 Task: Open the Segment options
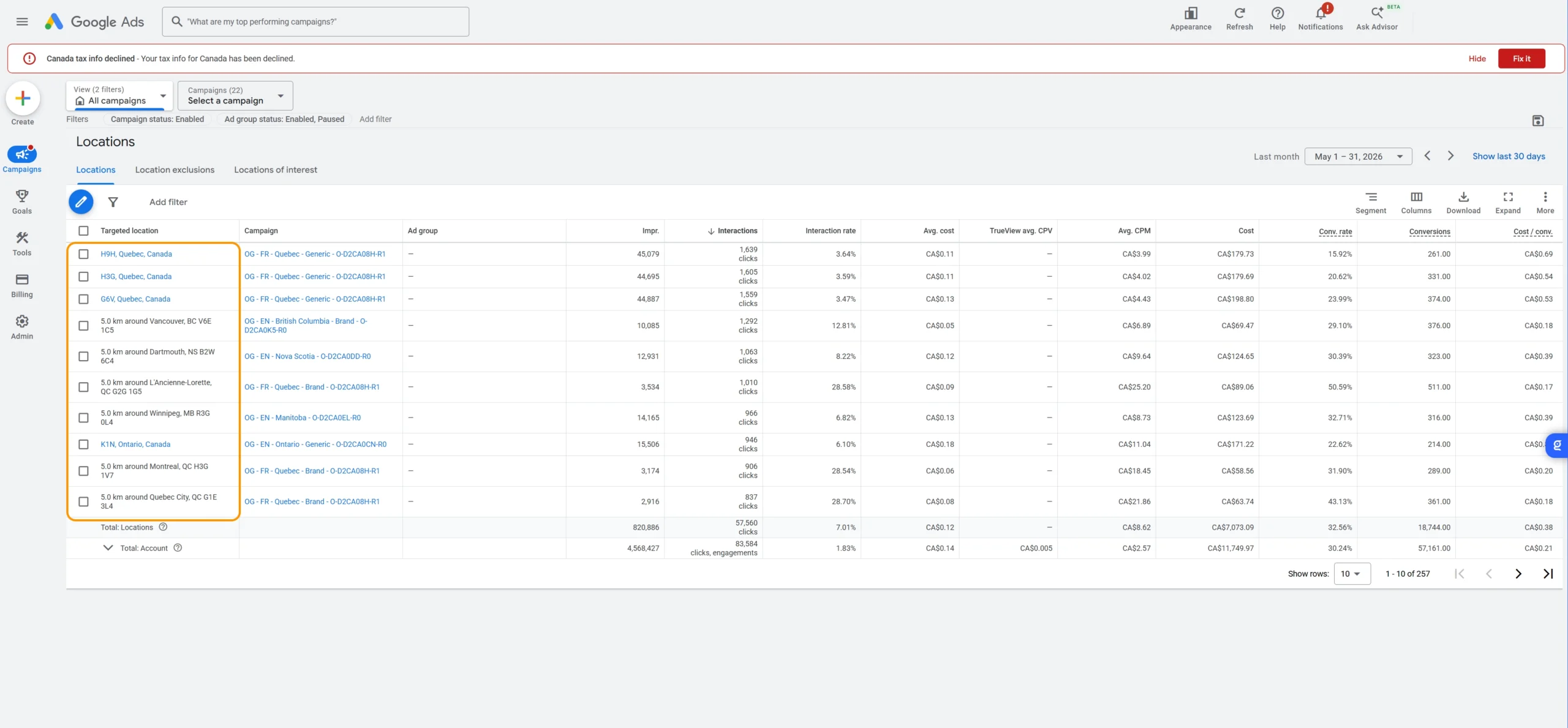(1370, 202)
